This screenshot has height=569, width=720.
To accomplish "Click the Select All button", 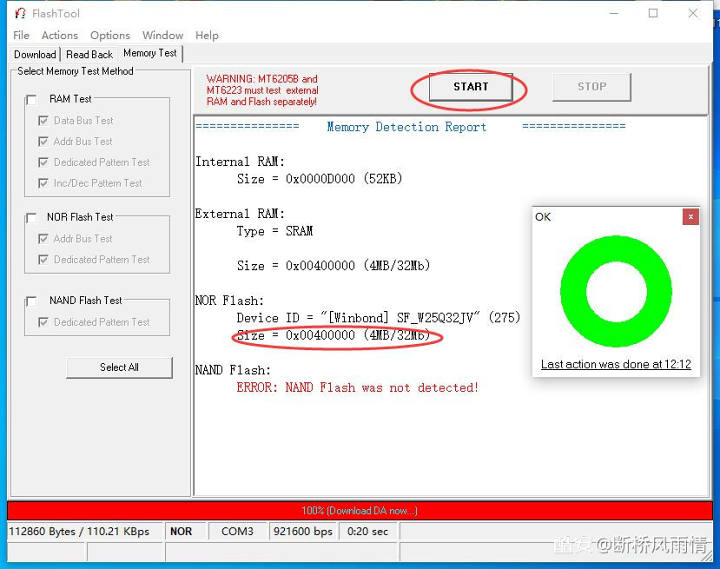I will 119,367.
